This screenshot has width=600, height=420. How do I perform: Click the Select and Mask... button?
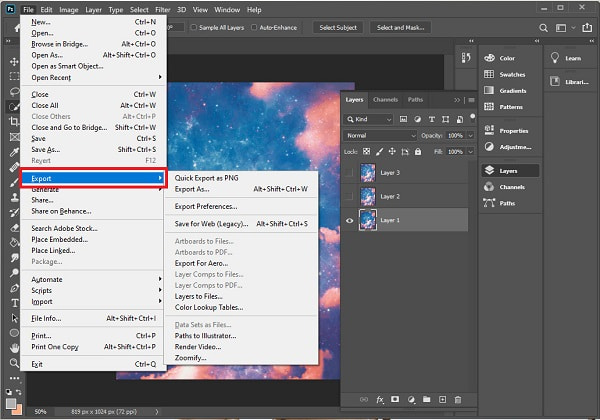pos(400,28)
